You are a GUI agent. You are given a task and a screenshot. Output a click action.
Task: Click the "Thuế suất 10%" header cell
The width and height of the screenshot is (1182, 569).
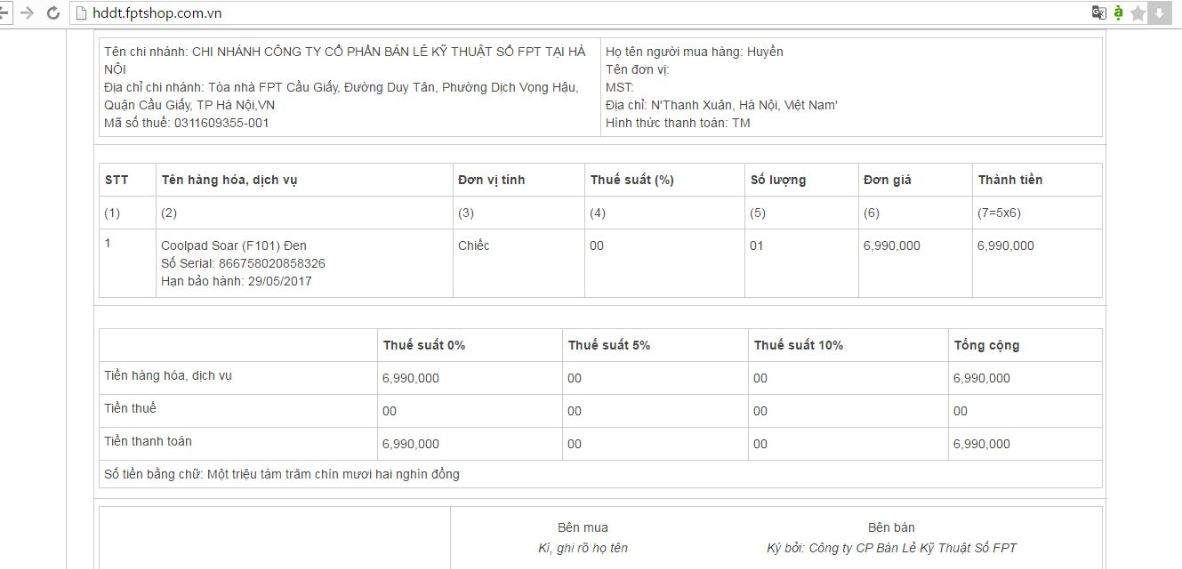(x=798, y=345)
